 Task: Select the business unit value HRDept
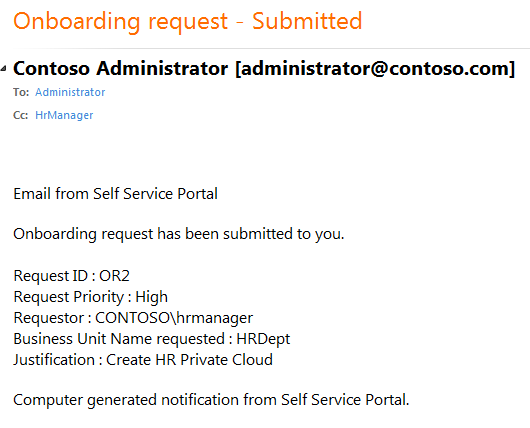263,339
